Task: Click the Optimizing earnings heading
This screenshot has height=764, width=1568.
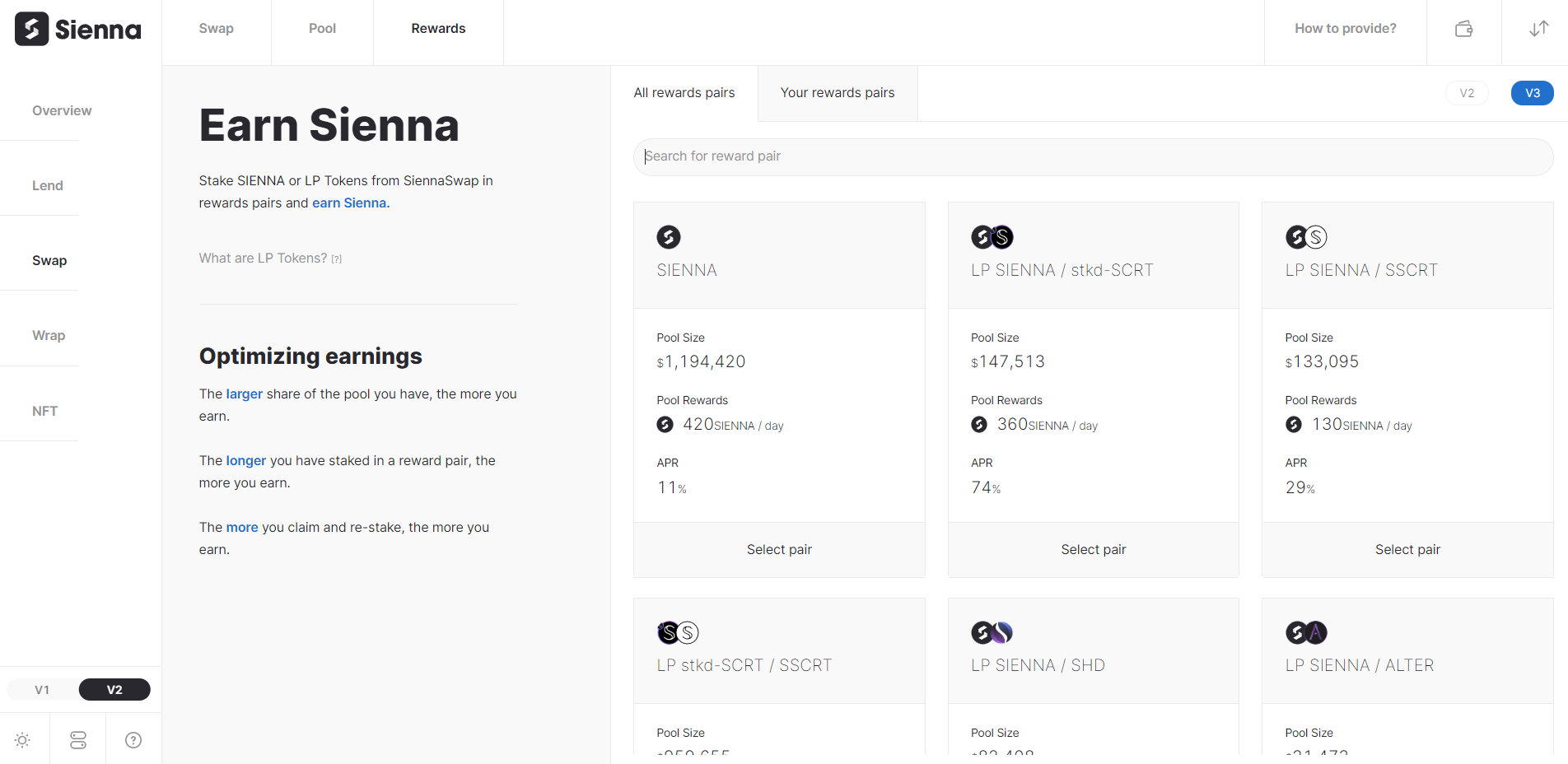Action: pos(310,356)
